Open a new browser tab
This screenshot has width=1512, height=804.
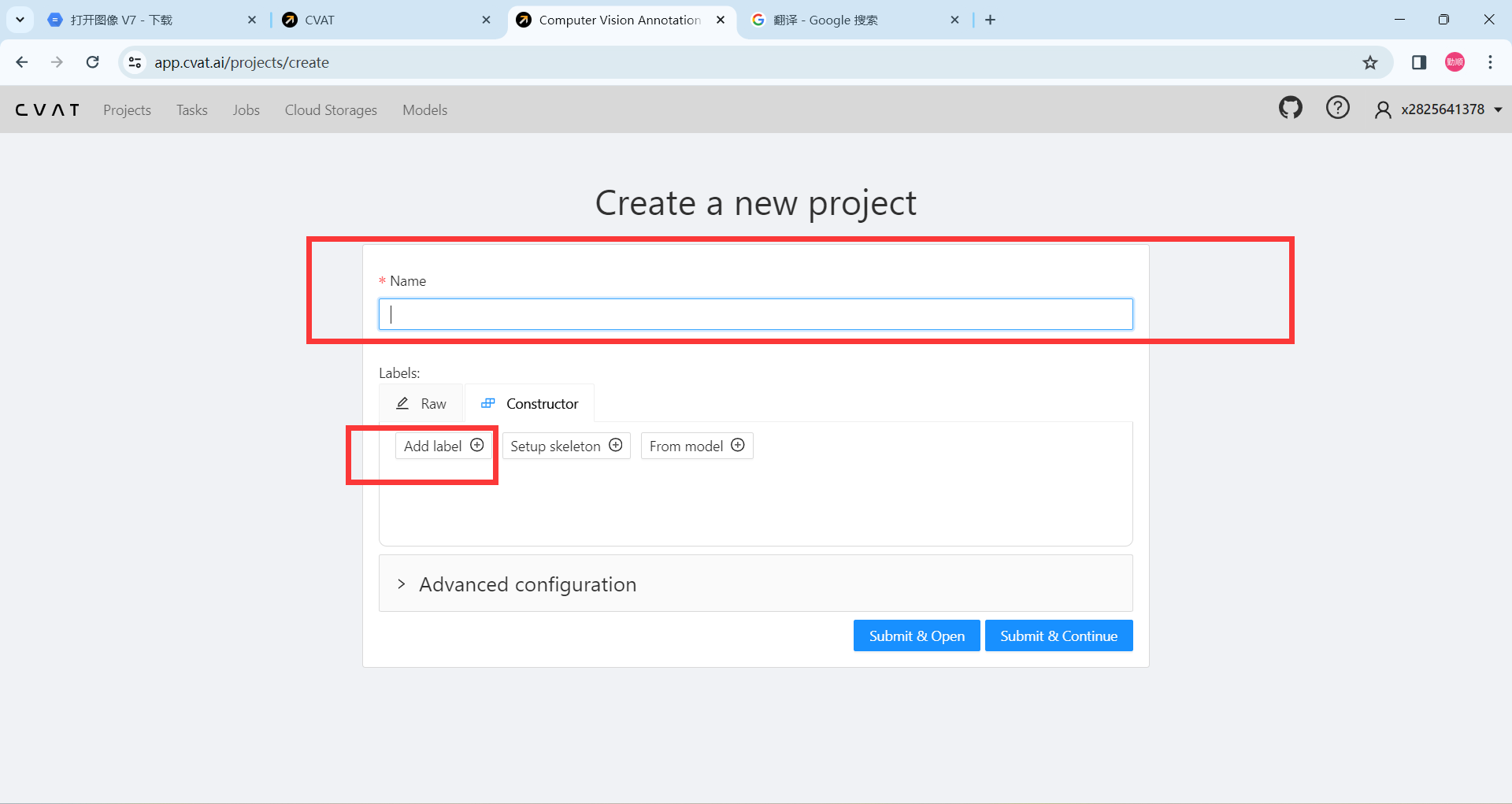(990, 20)
